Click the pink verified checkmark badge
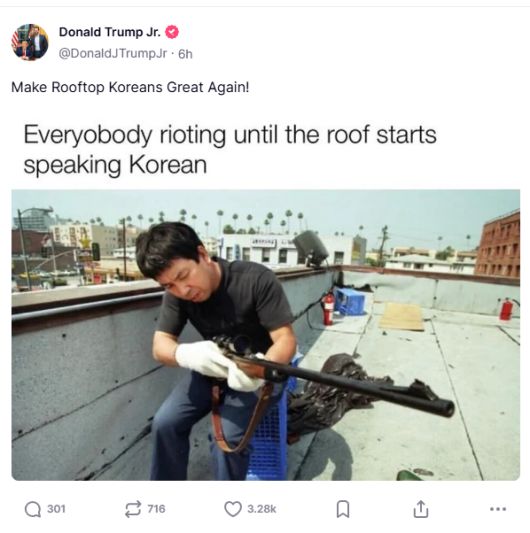The width and height of the screenshot is (530, 533). pyautogui.click(x=172, y=32)
